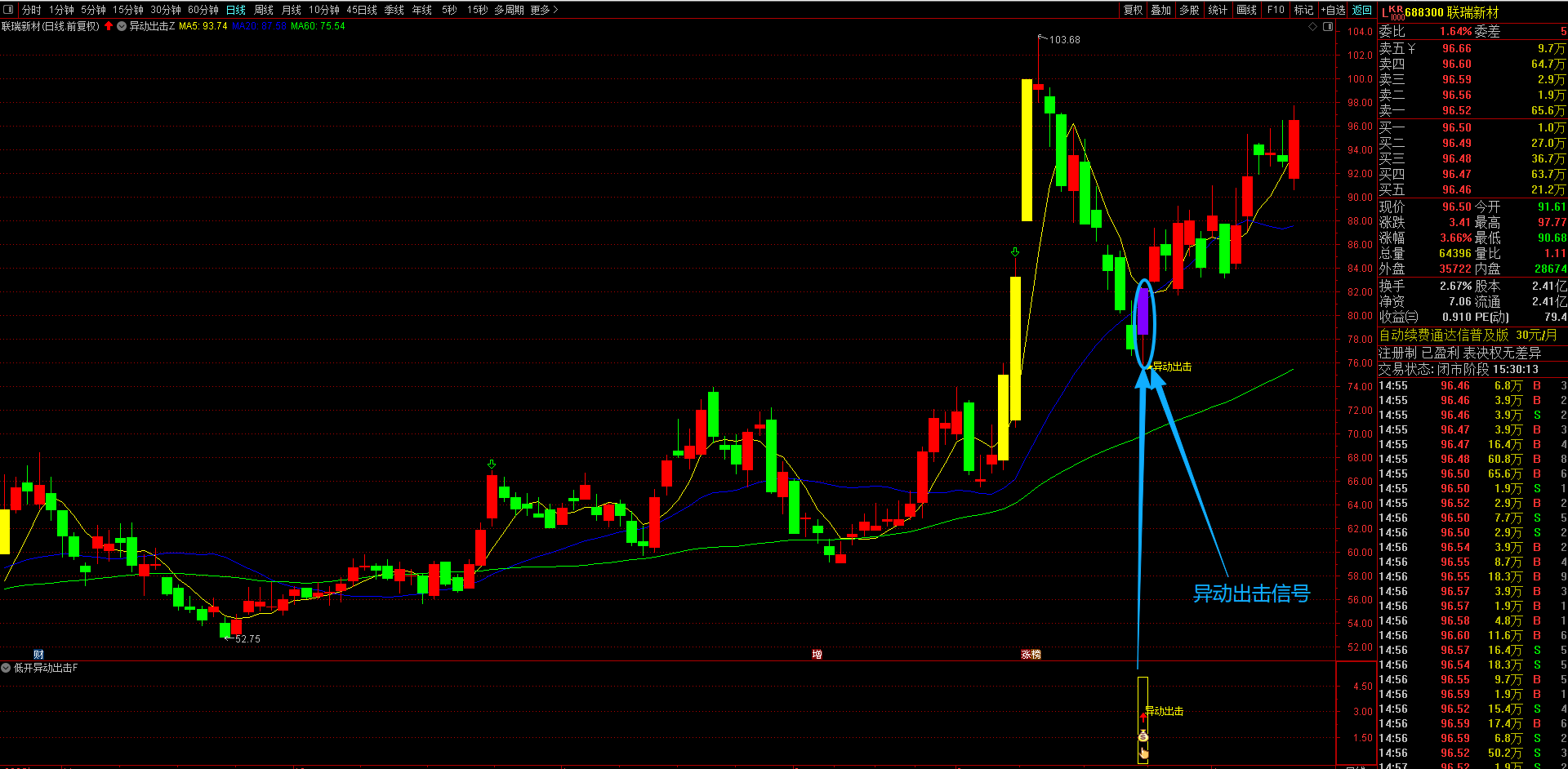Click the 标记 mark button
1568x769 pixels.
click(x=1304, y=10)
